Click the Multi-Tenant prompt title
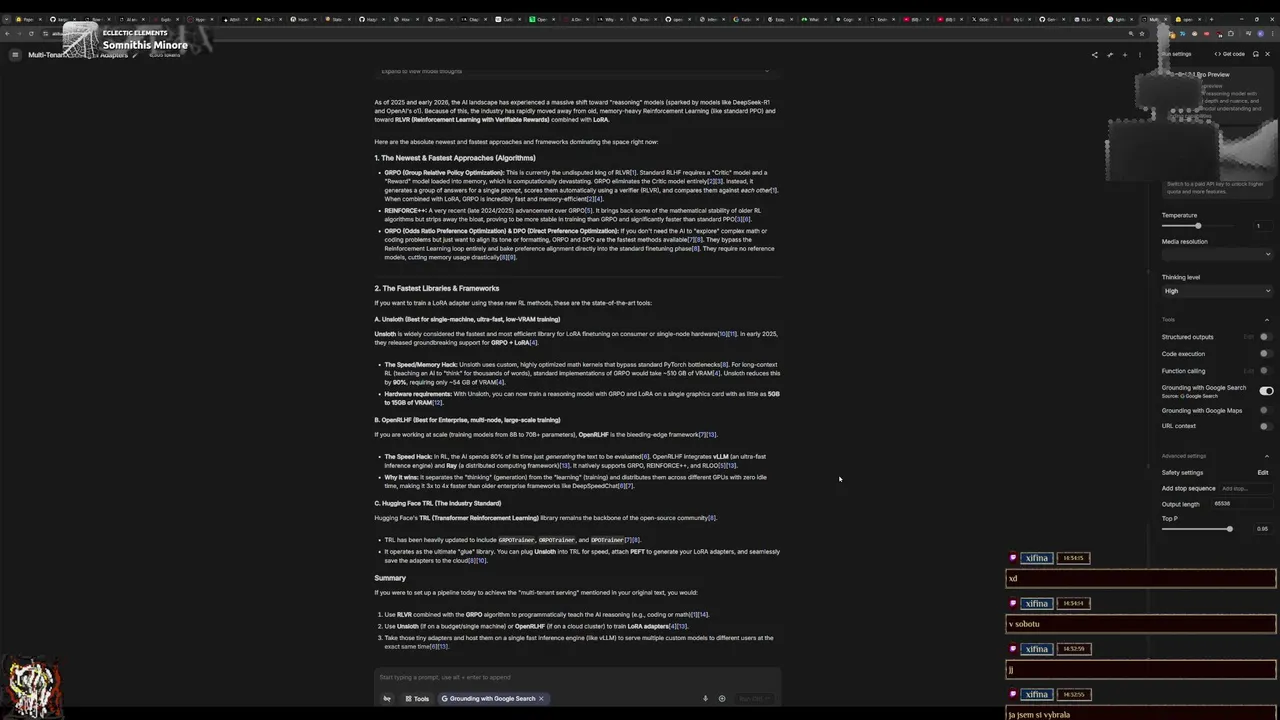Screen dimensions: 1280x720 (x=78, y=55)
